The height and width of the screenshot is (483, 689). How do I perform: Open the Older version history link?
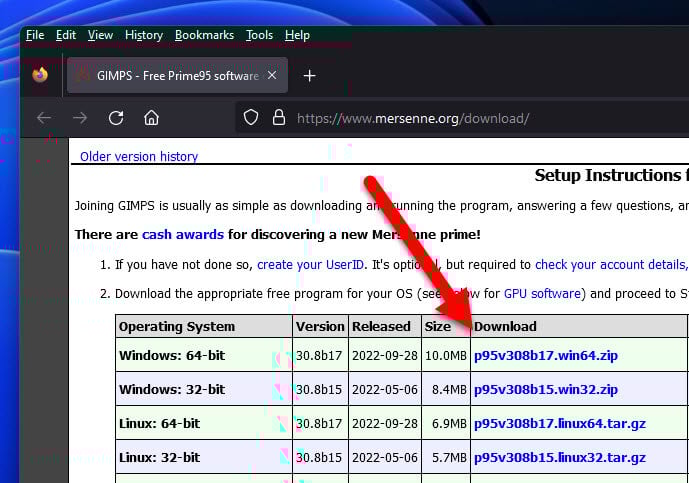coord(139,156)
